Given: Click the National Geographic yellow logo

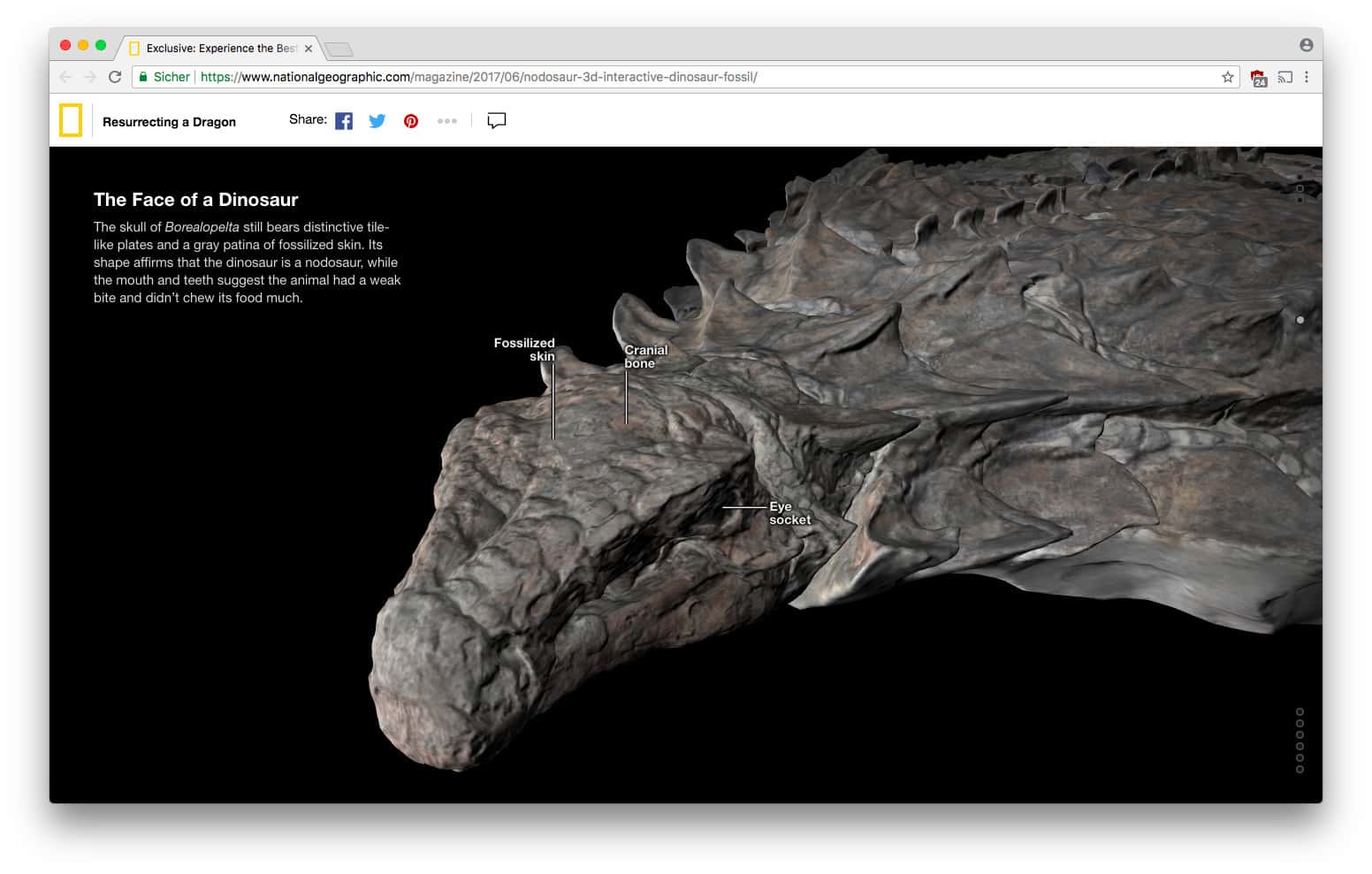Looking at the screenshot, I should 71,121.
